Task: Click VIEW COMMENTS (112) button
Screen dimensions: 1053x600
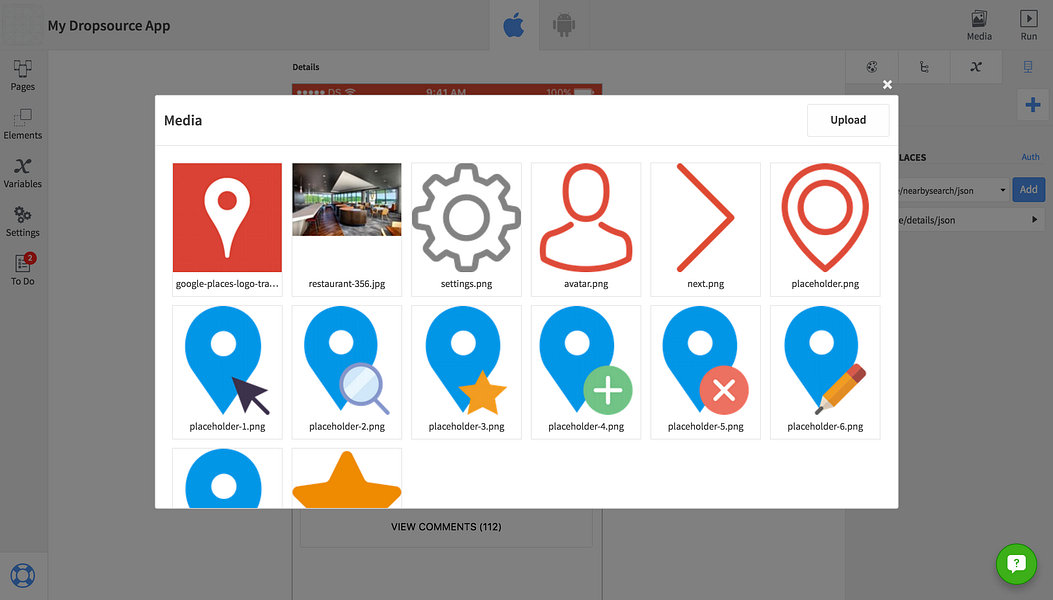Action: (x=446, y=527)
